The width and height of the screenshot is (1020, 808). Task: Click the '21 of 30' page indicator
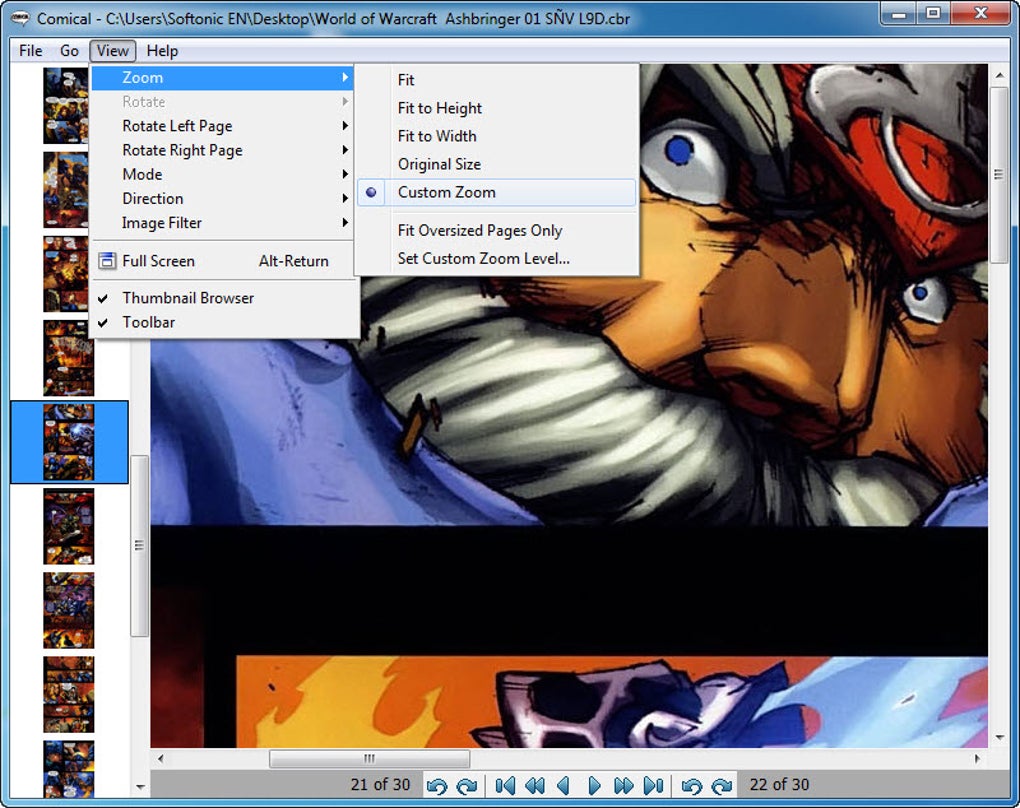[x=381, y=785]
